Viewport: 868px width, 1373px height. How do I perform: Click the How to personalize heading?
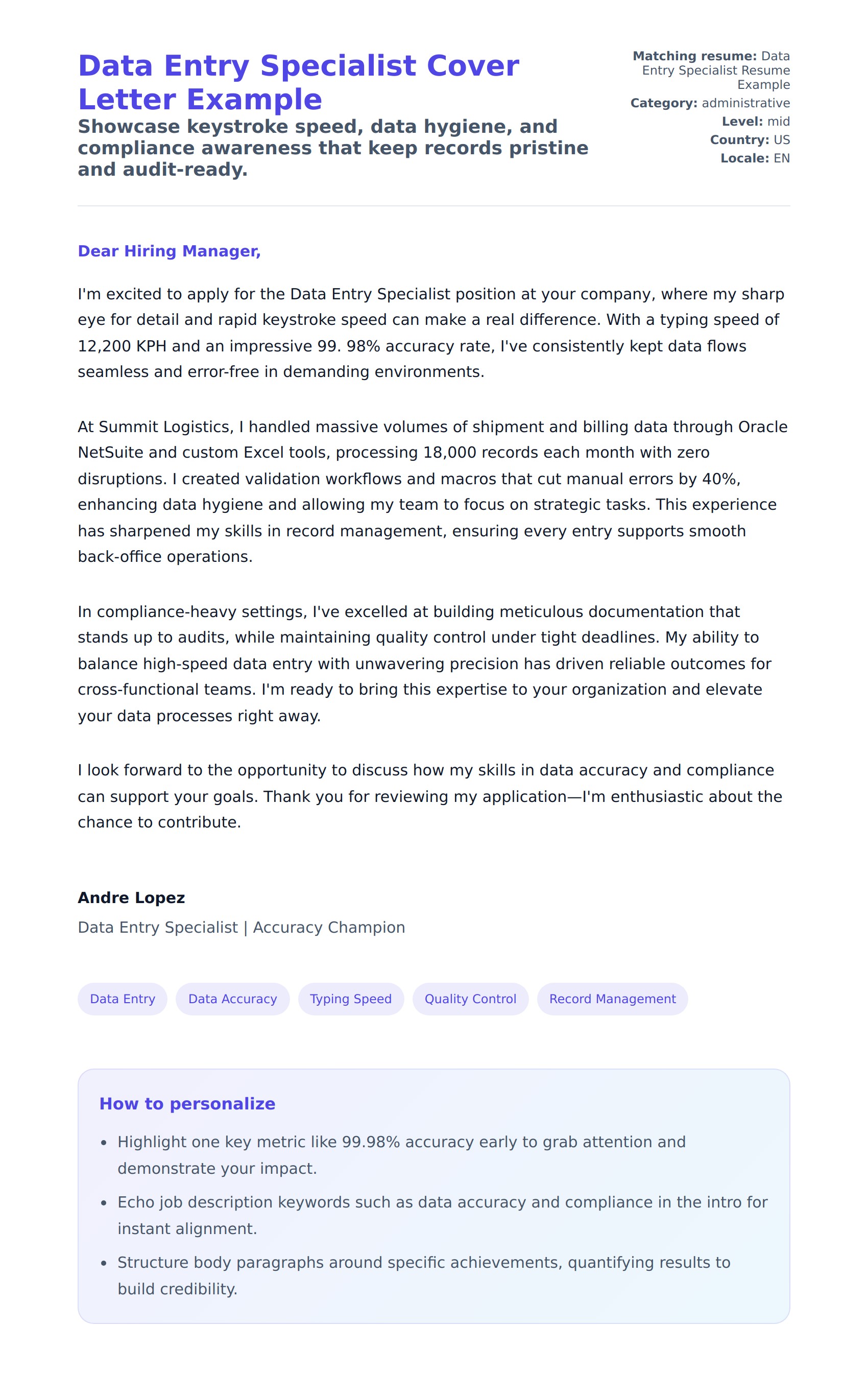point(187,1104)
